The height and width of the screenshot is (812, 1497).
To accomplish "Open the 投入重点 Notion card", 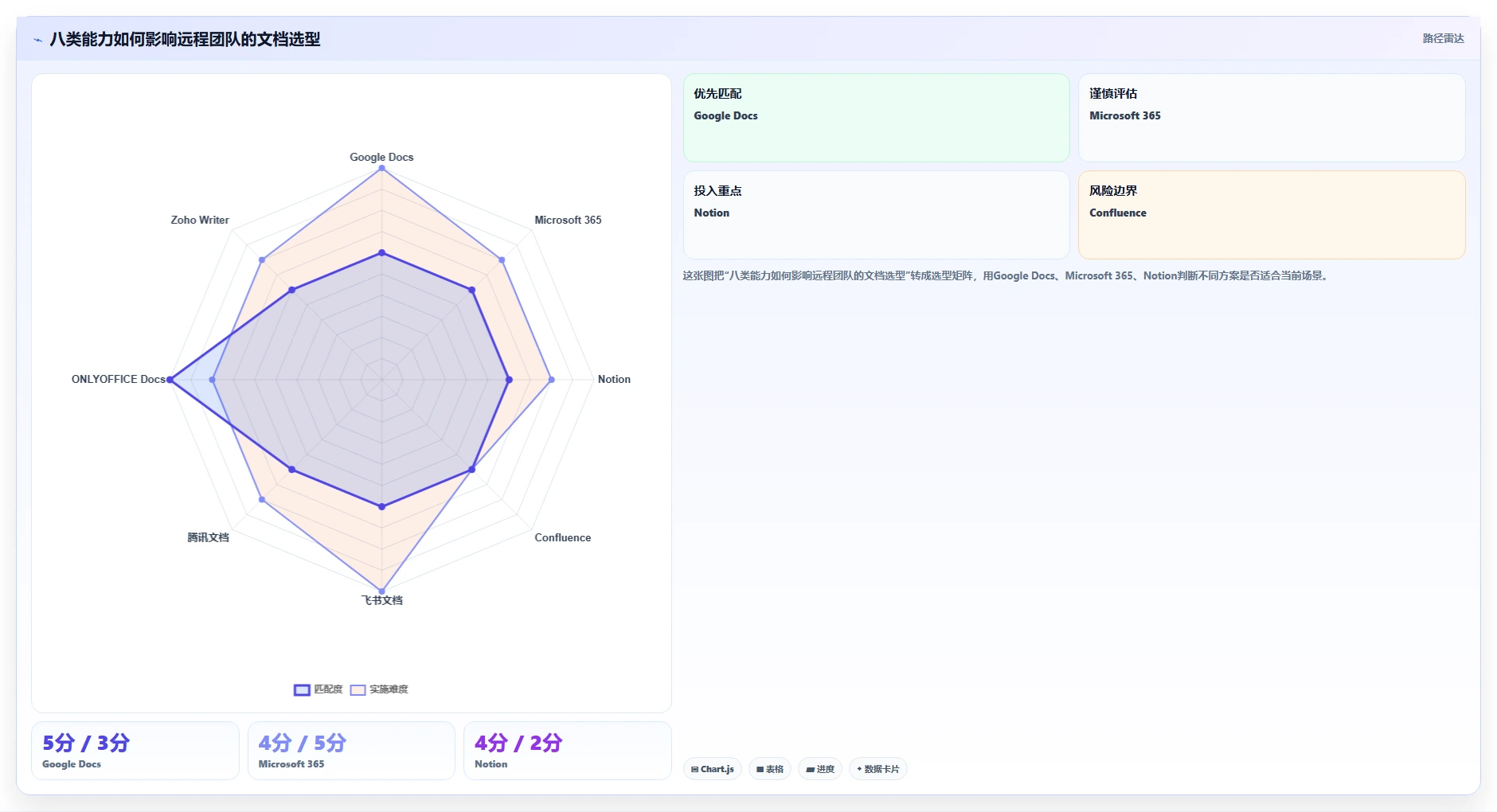I will [876, 215].
